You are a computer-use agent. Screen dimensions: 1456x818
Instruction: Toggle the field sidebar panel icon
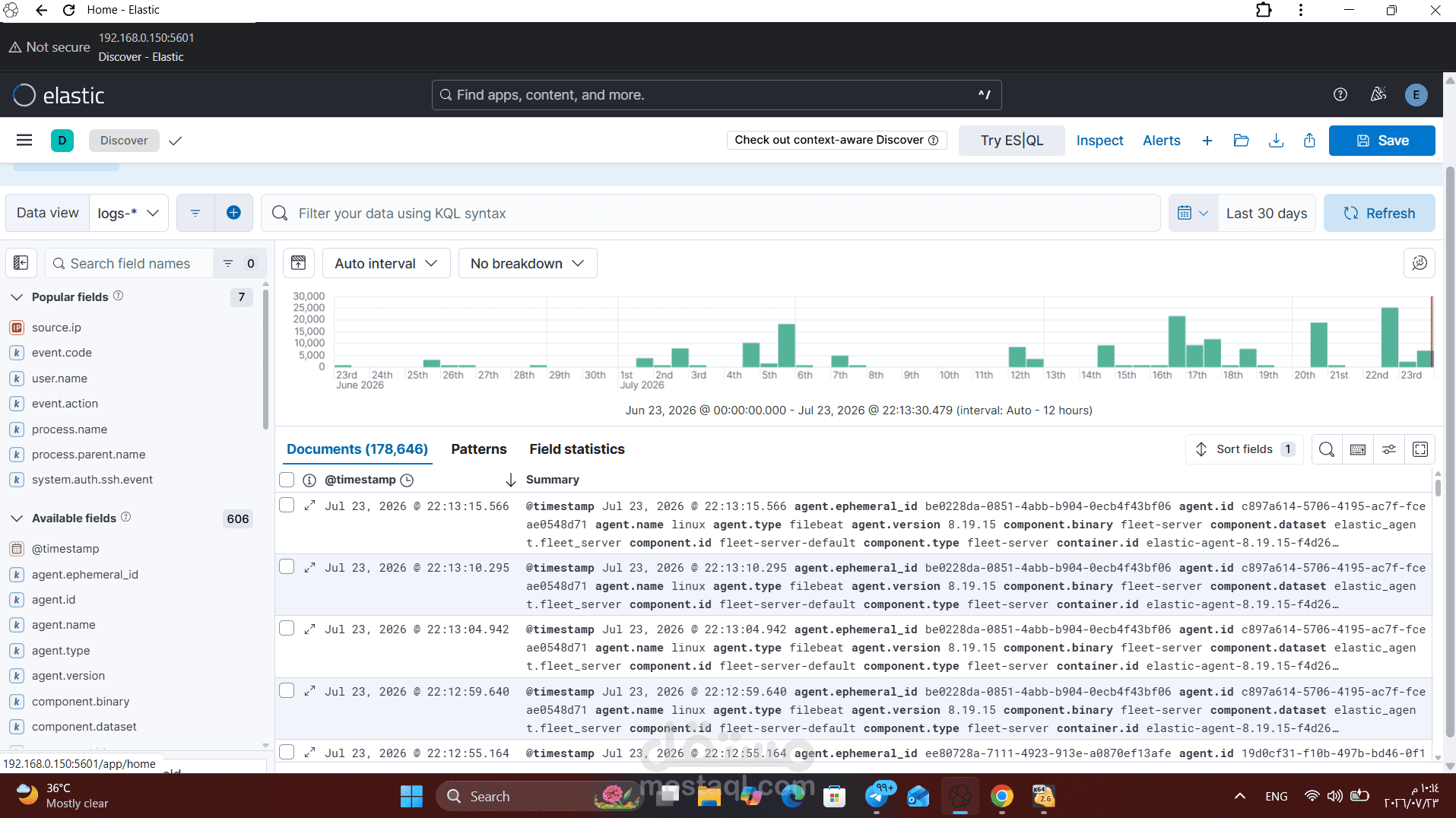(x=21, y=263)
